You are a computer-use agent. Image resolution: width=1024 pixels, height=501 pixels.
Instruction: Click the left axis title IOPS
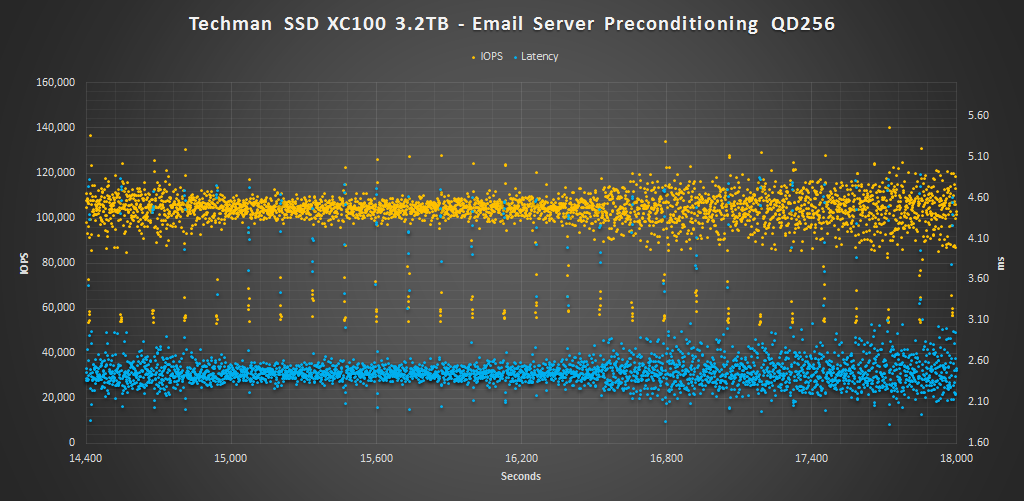point(24,262)
